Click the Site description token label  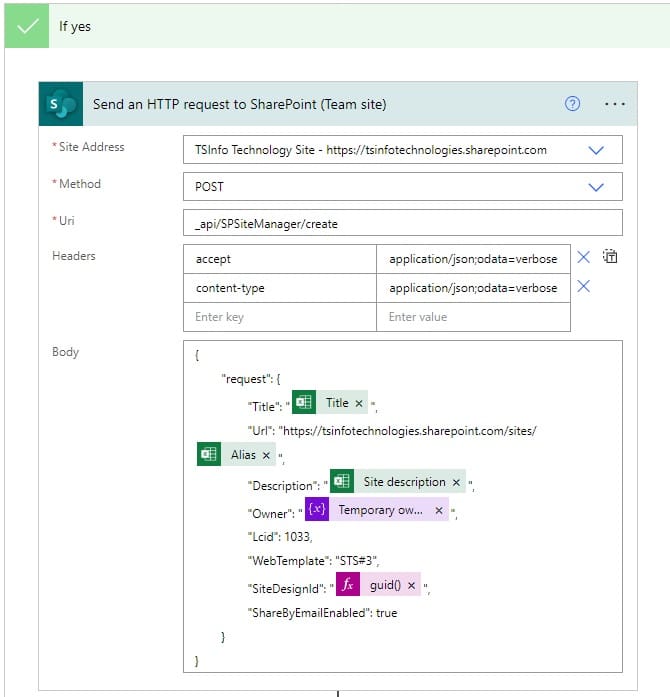pos(404,482)
